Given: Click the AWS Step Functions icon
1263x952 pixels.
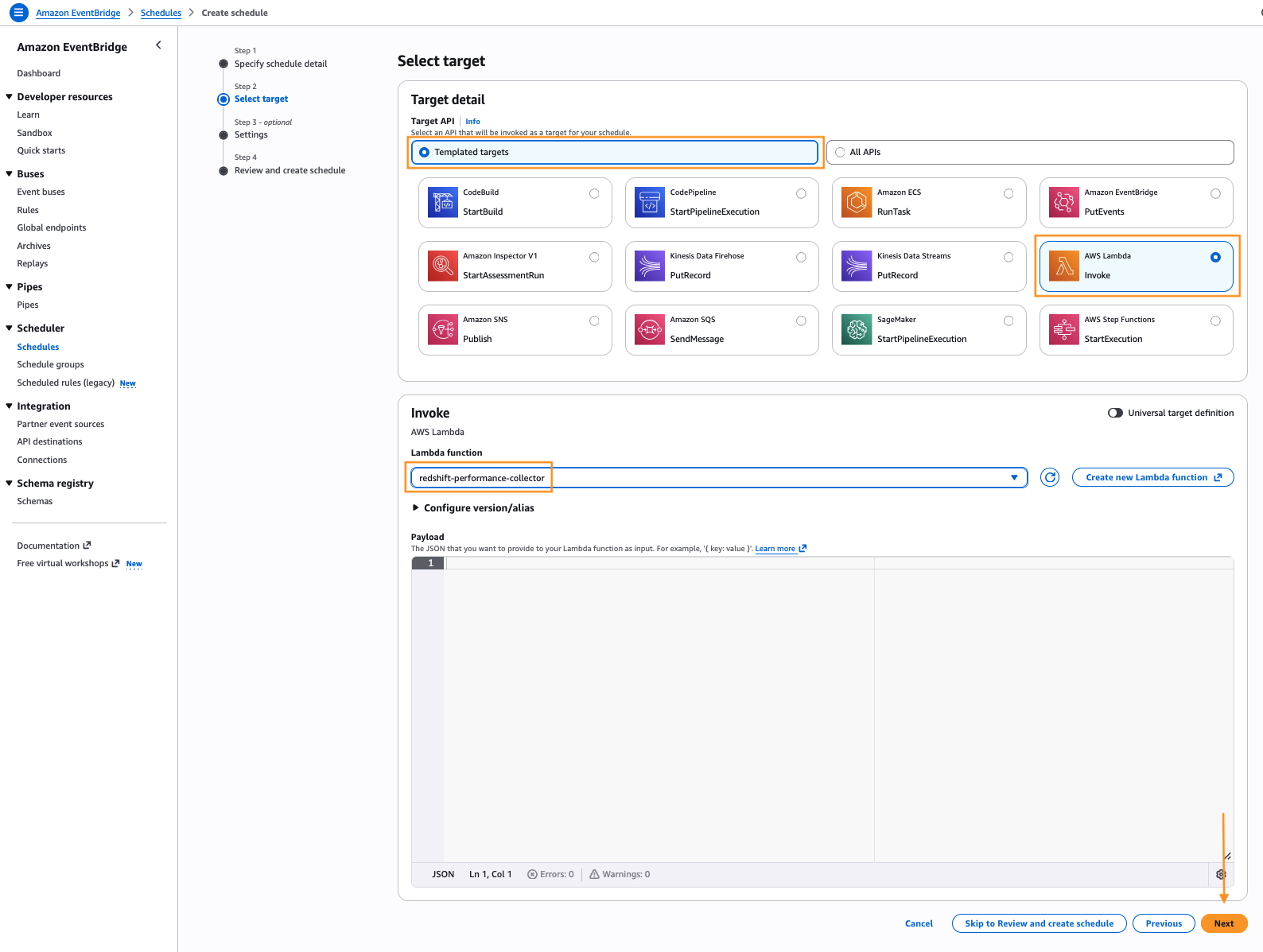Looking at the screenshot, I should 1064,329.
